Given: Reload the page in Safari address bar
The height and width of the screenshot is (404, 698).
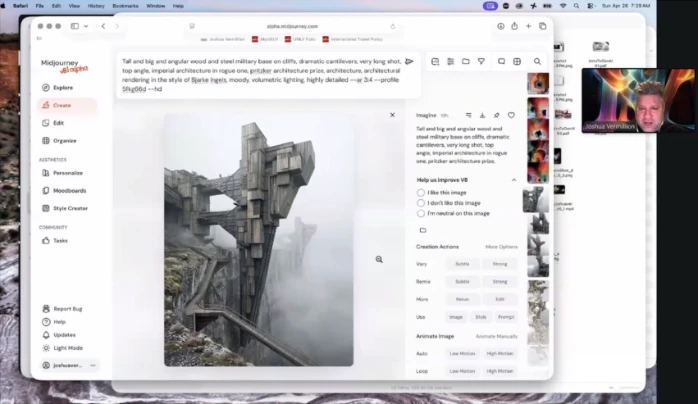Looking at the screenshot, I should click(x=393, y=26).
